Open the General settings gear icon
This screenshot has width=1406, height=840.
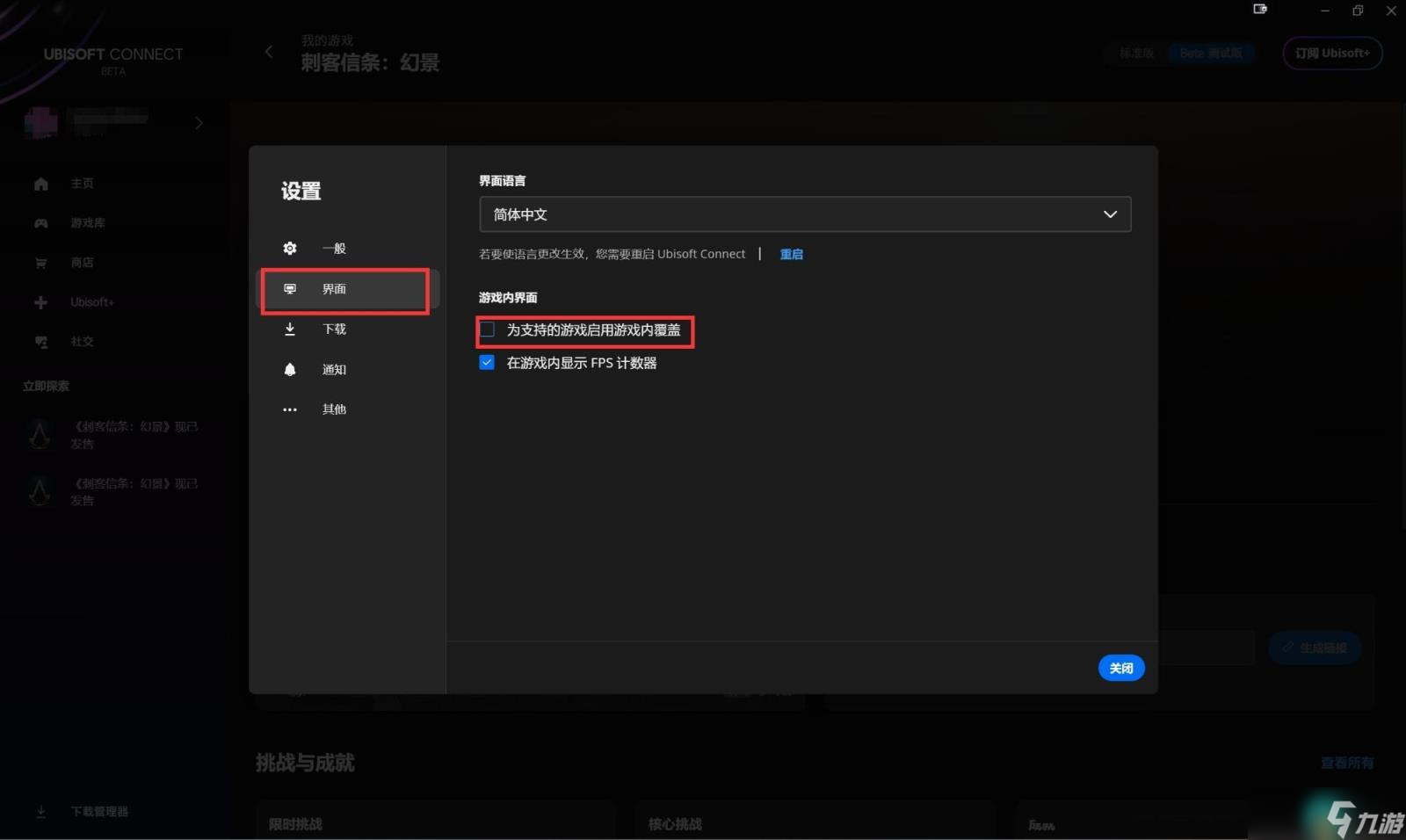pos(290,249)
